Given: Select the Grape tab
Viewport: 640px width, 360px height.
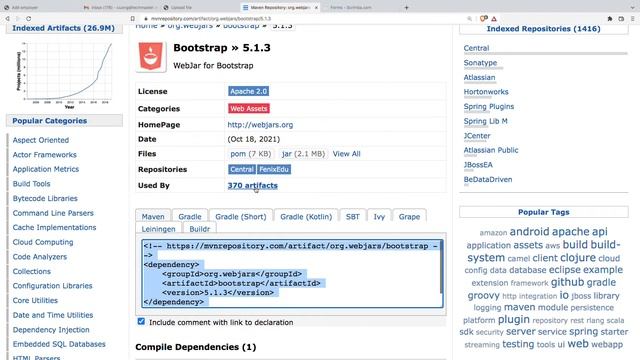Looking at the screenshot, I should [409, 216].
